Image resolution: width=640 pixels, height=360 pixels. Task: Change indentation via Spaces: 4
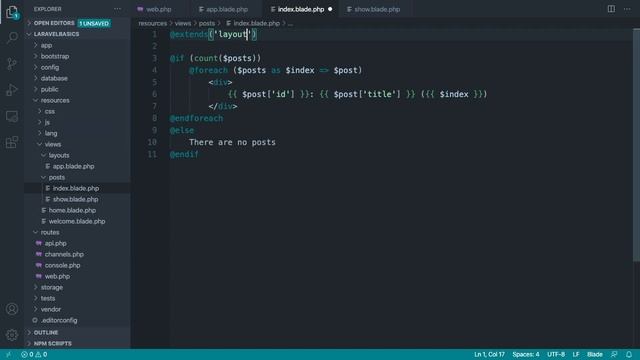click(526, 354)
